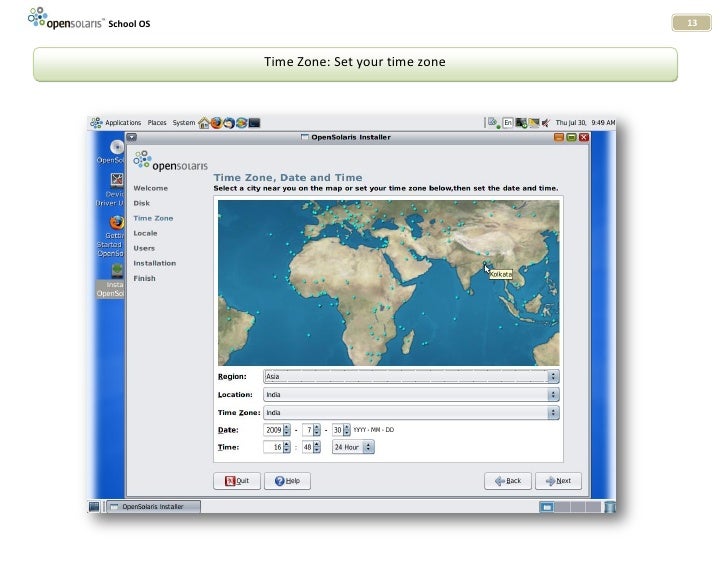The height and width of the screenshot is (563, 728).
Task: Open the Applications menu
Action: click(123, 123)
